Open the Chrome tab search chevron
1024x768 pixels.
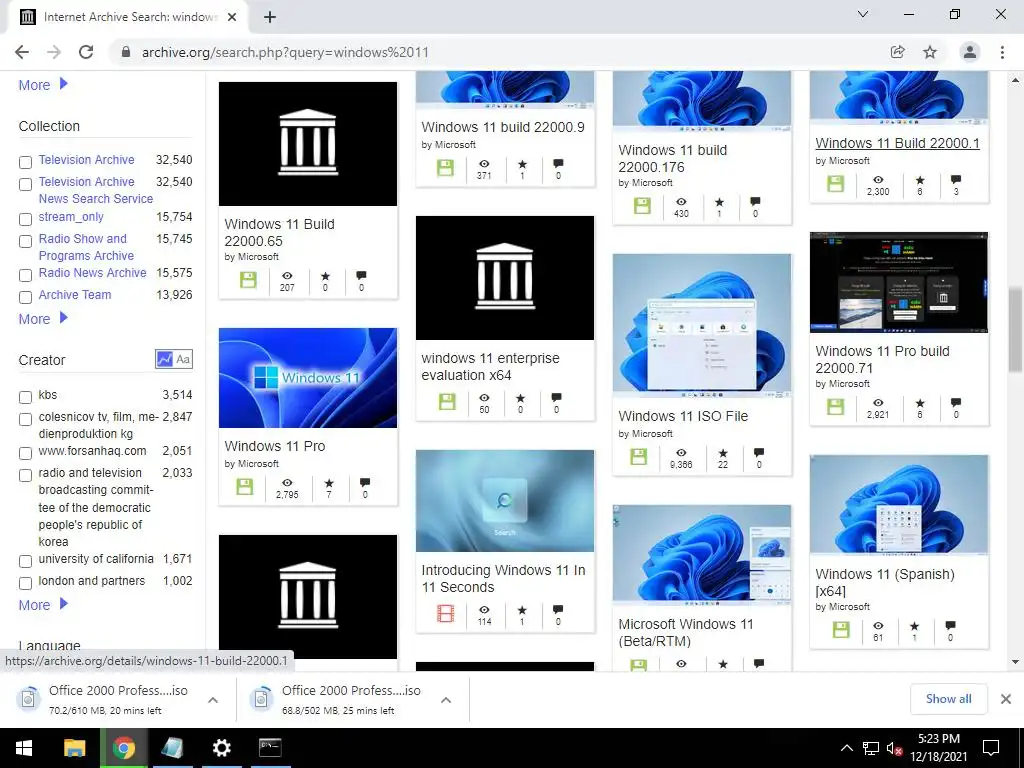(863, 14)
